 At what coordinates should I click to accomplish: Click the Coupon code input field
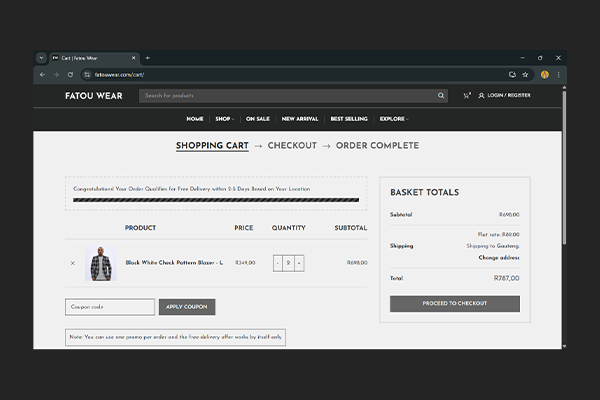click(x=110, y=307)
